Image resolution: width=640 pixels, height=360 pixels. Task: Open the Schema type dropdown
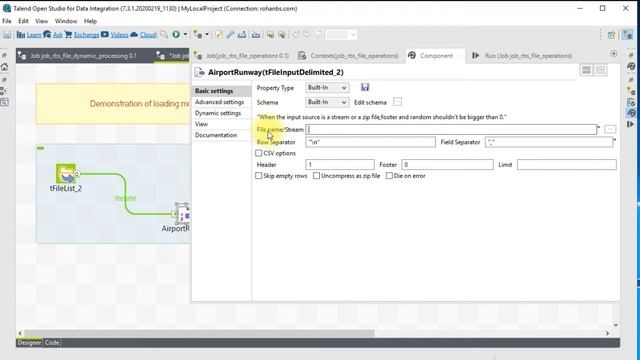tap(327, 102)
